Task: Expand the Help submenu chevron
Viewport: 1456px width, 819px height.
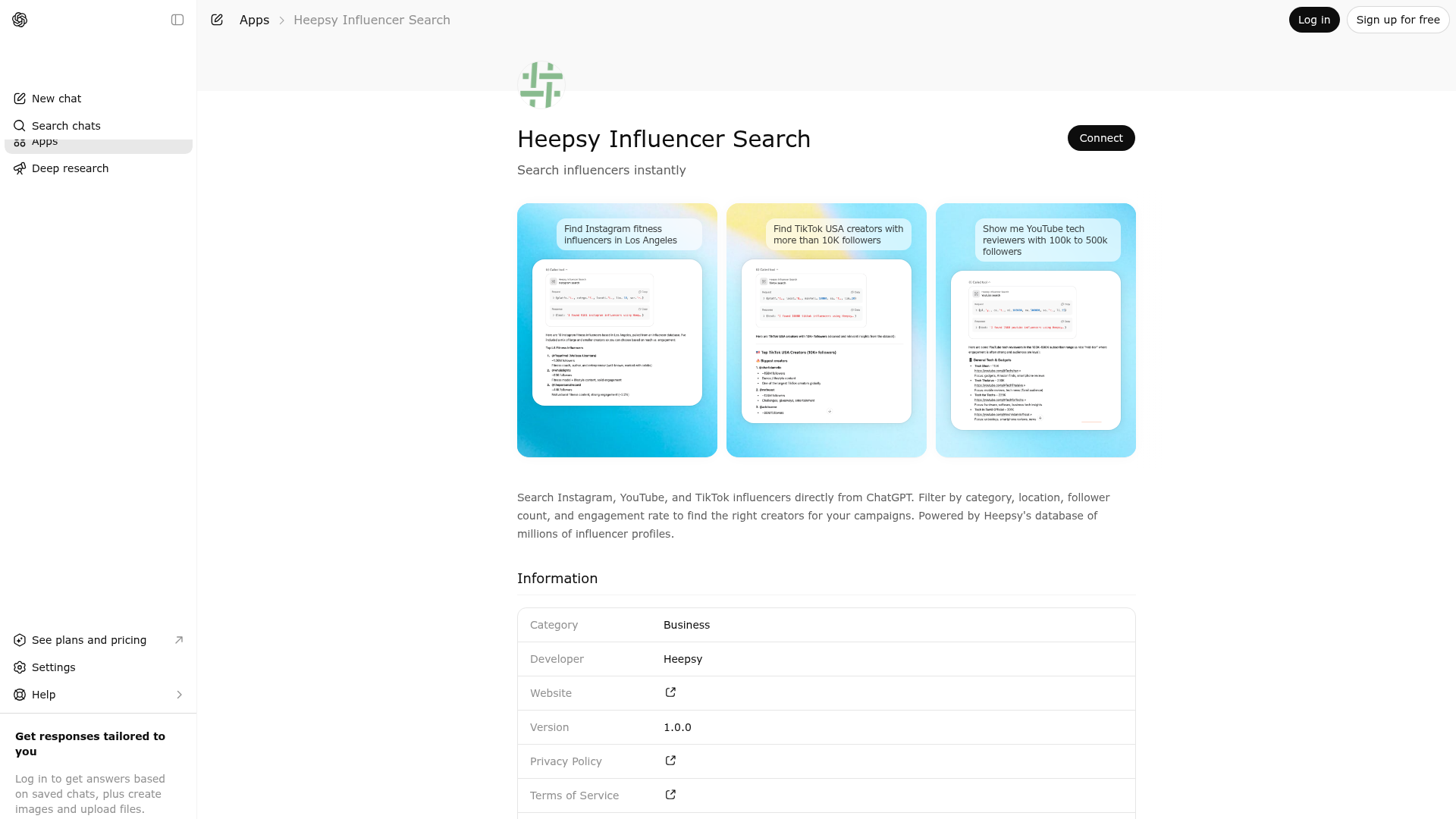Action: coord(179,695)
